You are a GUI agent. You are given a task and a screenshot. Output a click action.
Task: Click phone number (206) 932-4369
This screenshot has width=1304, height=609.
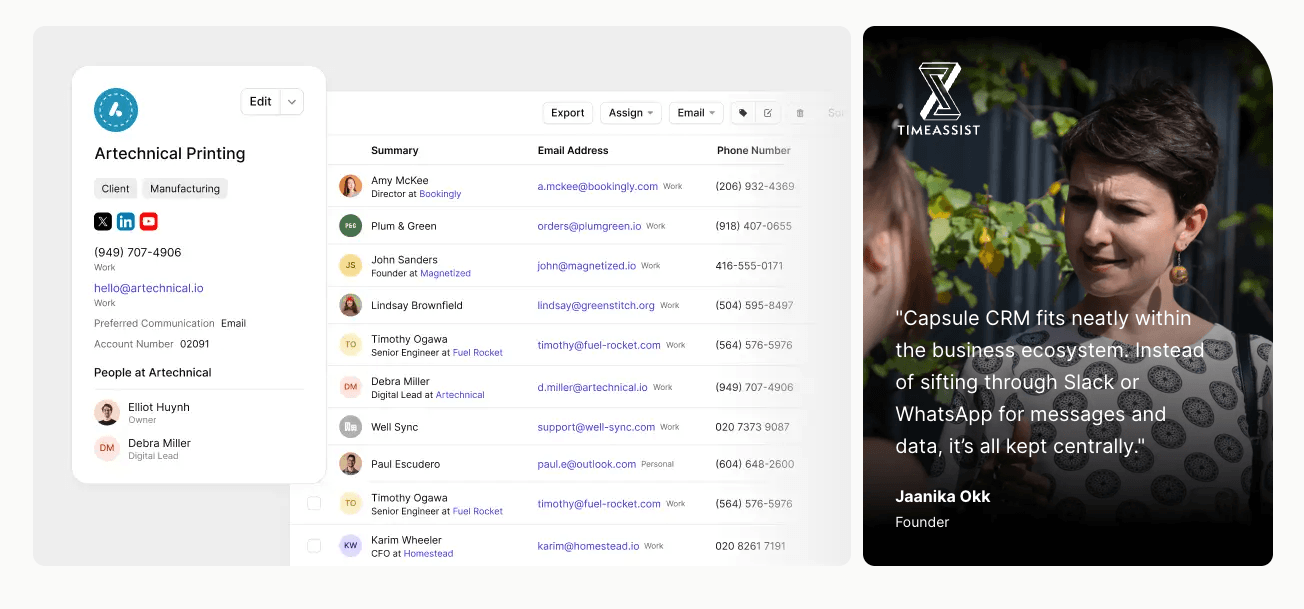click(755, 186)
